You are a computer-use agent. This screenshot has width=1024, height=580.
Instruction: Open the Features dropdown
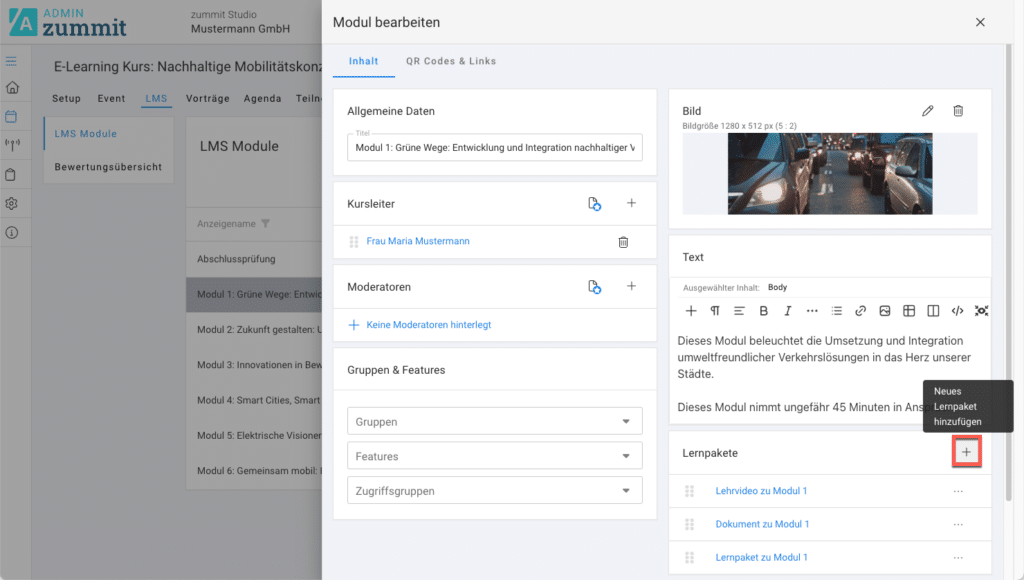pyautogui.click(x=494, y=456)
